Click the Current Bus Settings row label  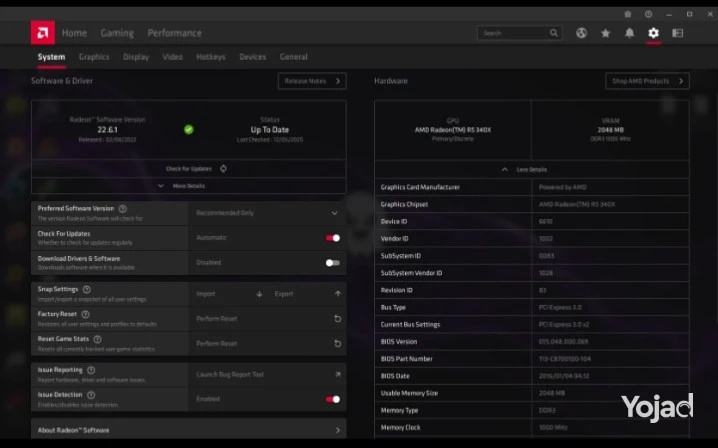pyautogui.click(x=410, y=325)
